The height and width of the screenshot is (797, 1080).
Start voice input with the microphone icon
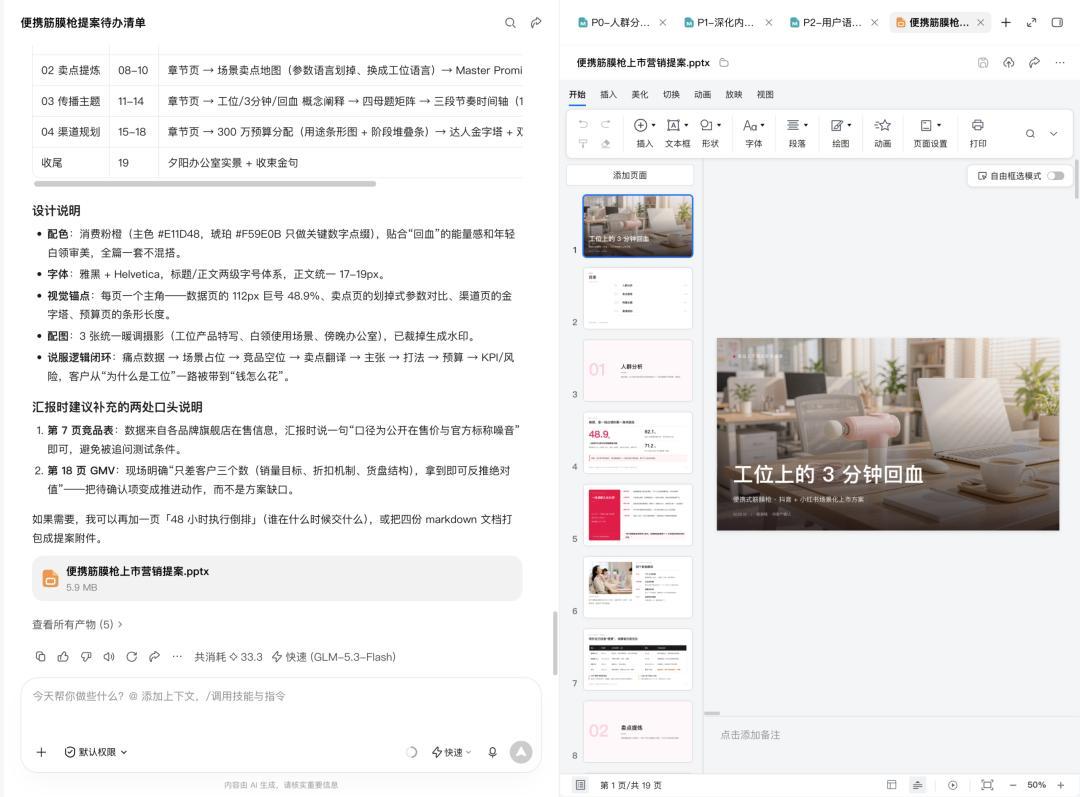point(492,752)
